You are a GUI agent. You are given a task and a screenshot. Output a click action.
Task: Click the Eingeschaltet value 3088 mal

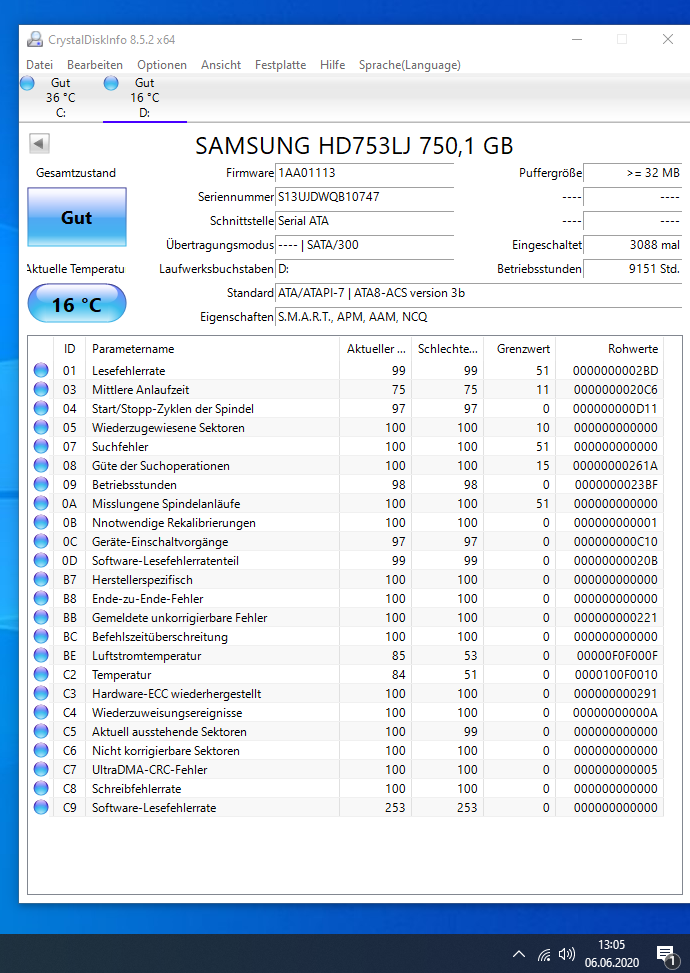(x=633, y=244)
